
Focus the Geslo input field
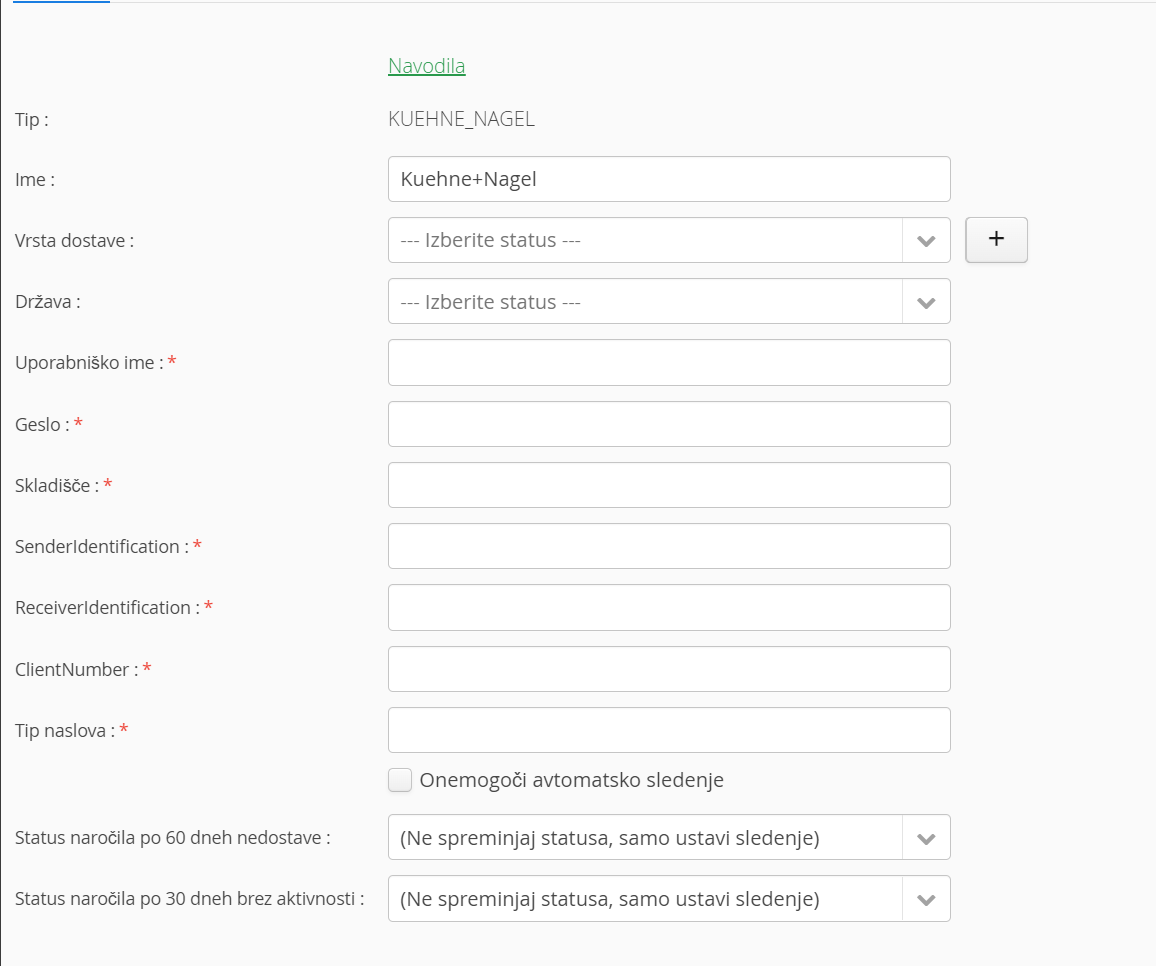[x=669, y=424]
